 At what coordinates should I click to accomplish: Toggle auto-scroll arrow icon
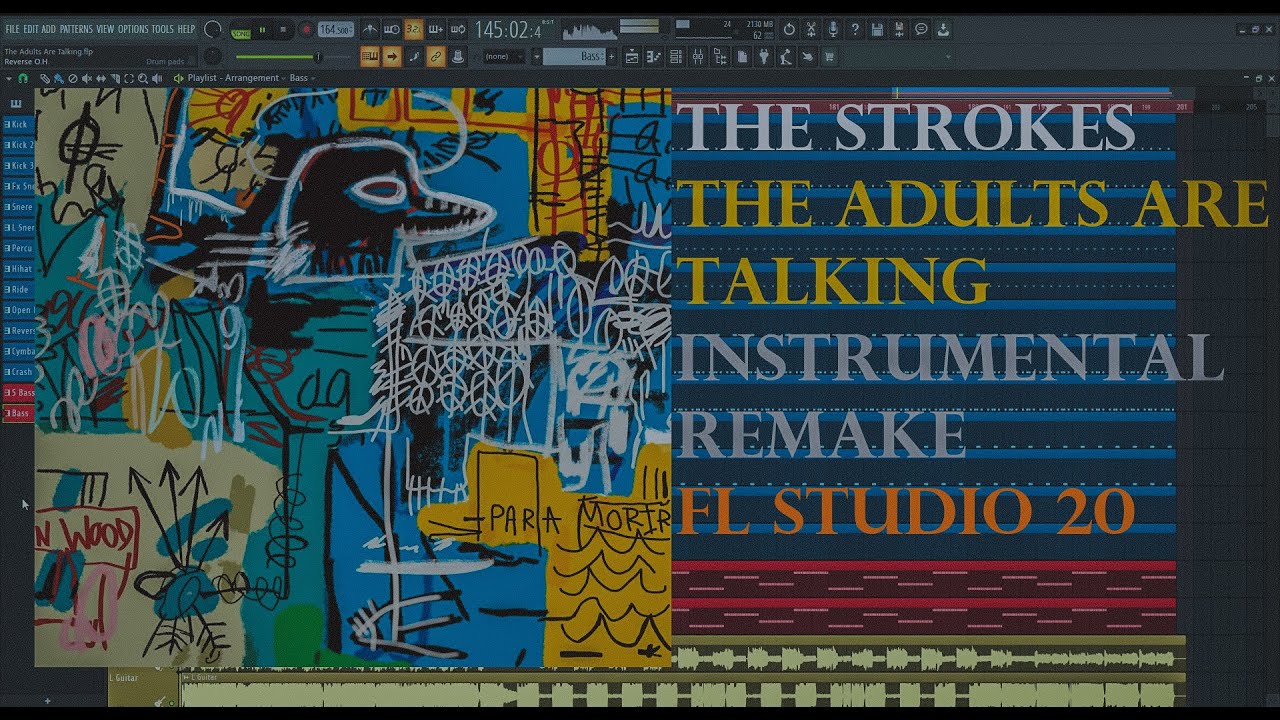[392, 57]
